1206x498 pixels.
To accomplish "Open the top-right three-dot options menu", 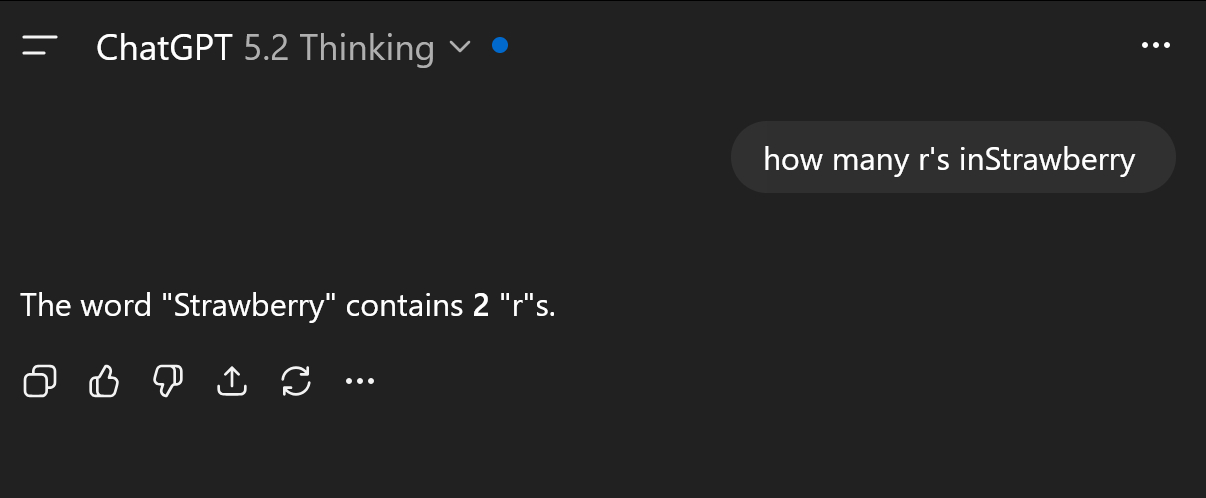I will click(x=1155, y=46).
